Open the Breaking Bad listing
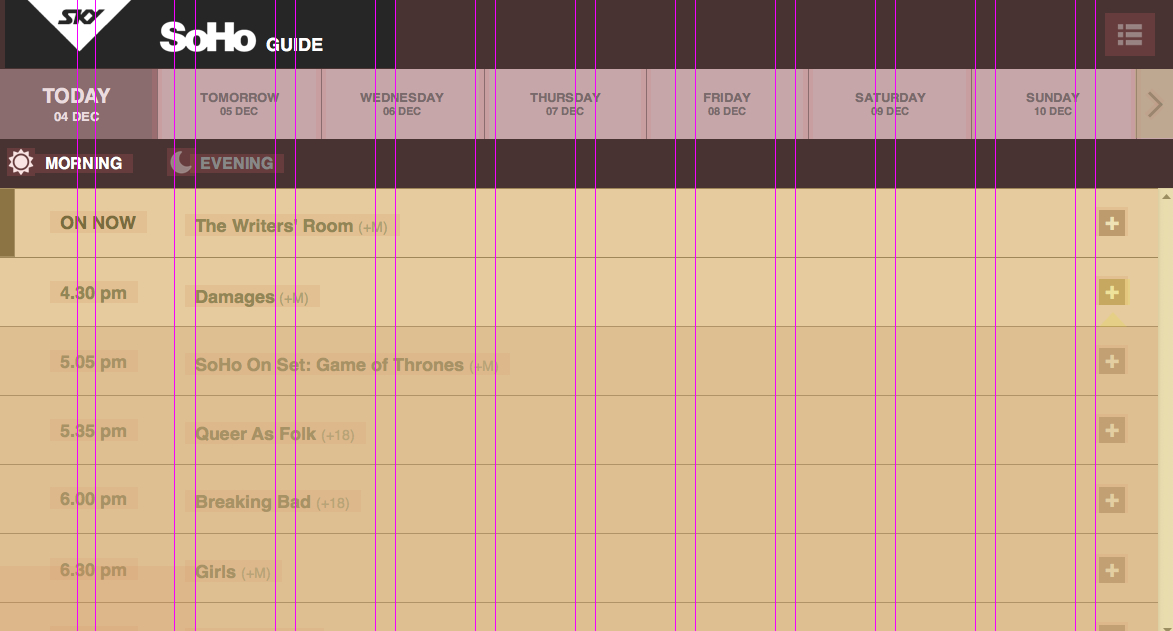The height and width of the screenshot is (631, 1173). [272, 502]
